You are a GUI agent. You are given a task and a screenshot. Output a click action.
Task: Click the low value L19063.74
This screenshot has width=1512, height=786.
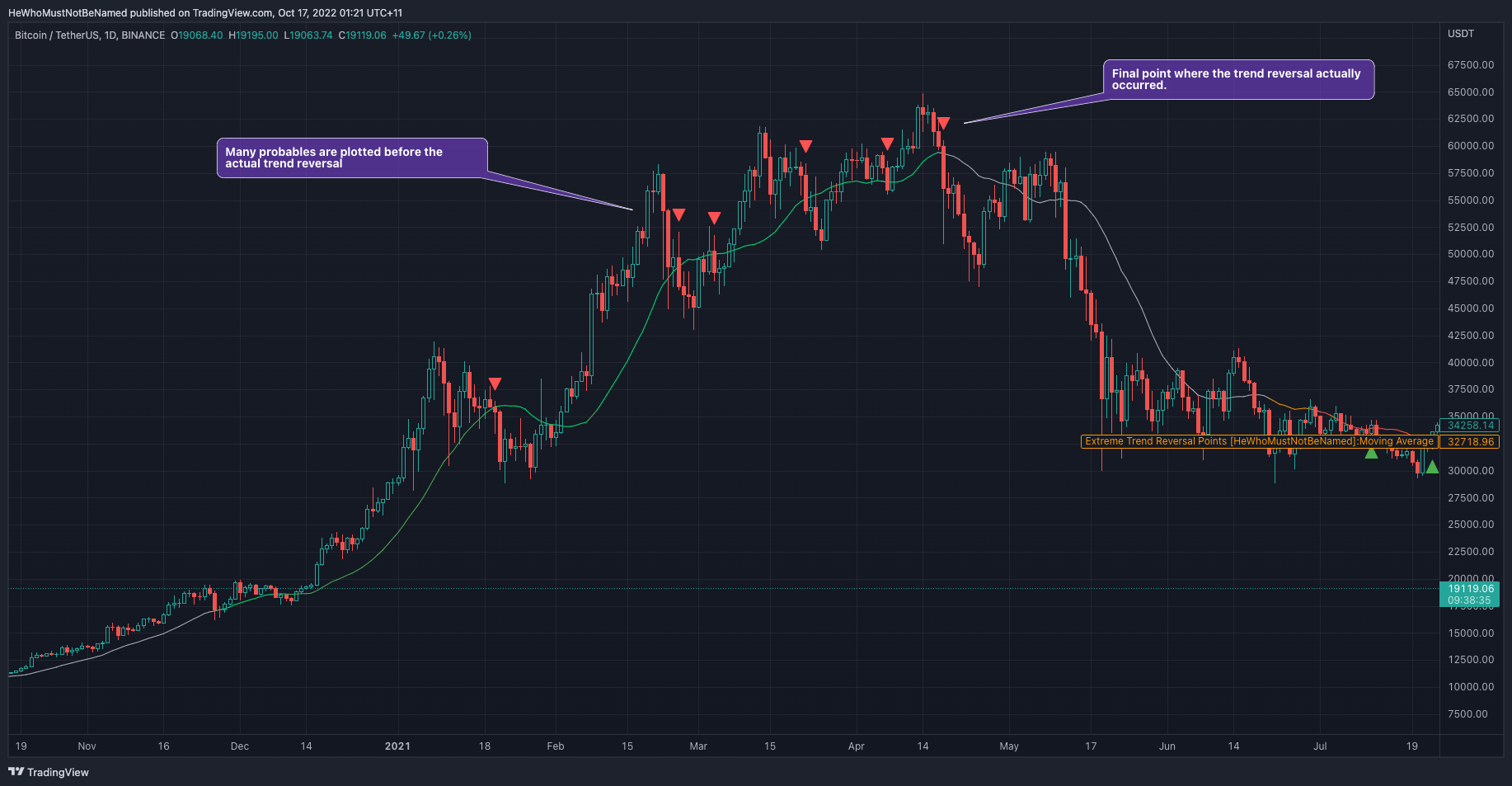click(308, 35)
